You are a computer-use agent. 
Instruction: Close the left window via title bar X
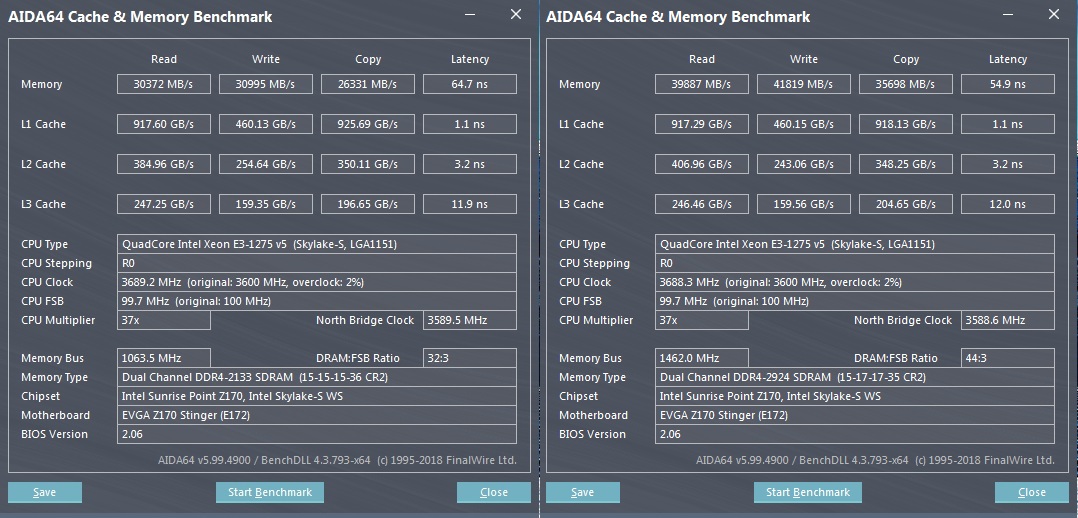[x=515, y=15]
